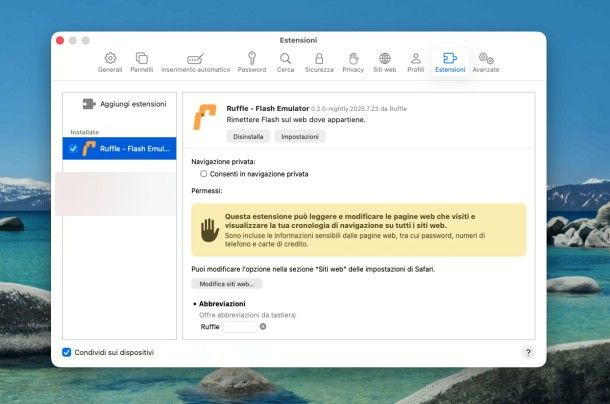Enable Consenti in navigazione privata

[x=203, y=174]
